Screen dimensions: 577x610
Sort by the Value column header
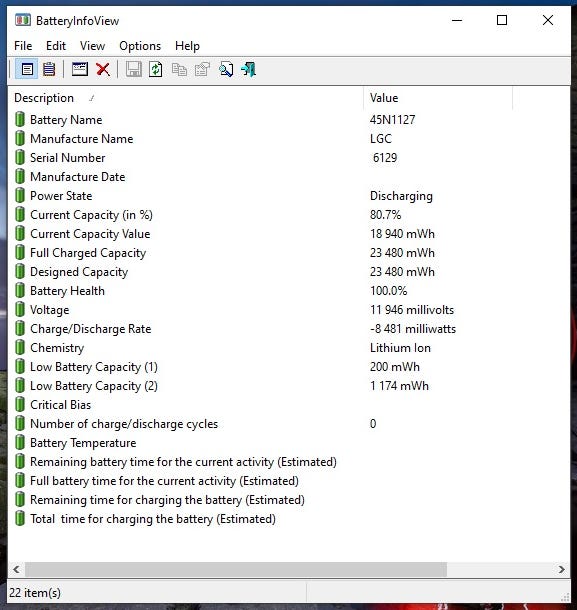438,98
